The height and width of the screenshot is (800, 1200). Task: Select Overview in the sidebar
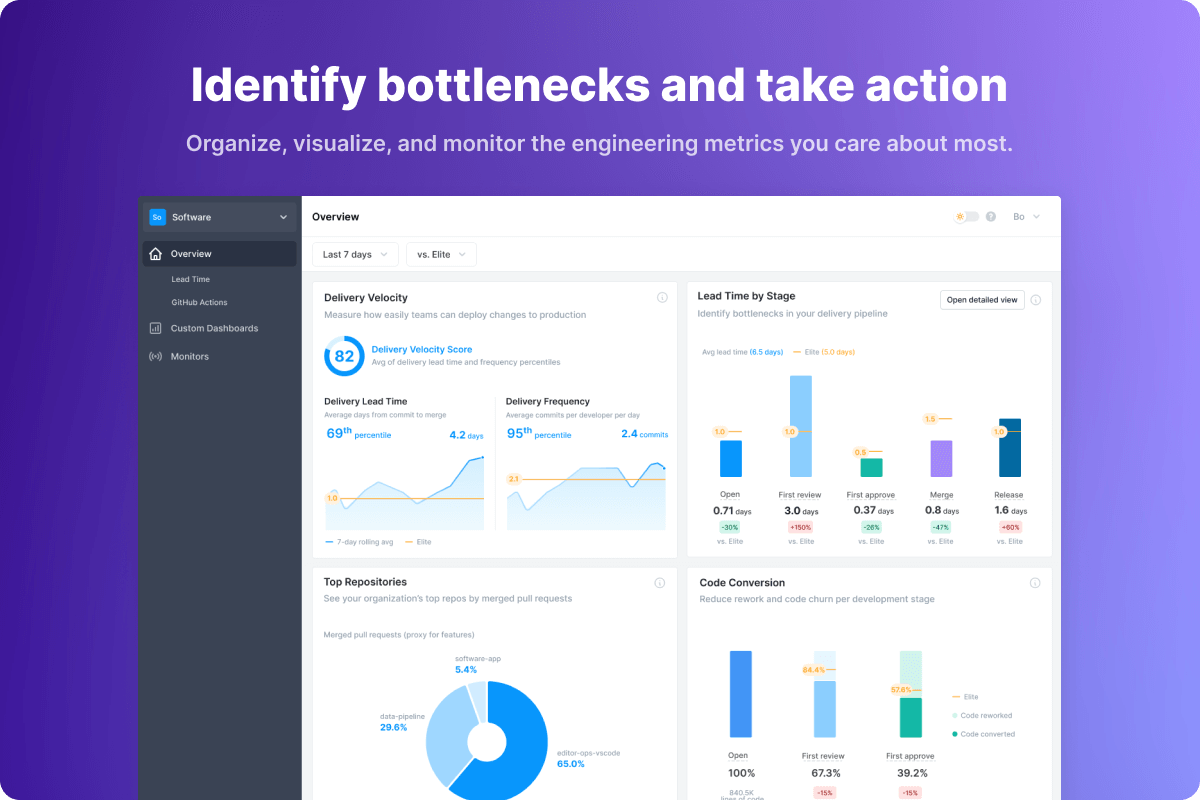[x=219, y=254]
